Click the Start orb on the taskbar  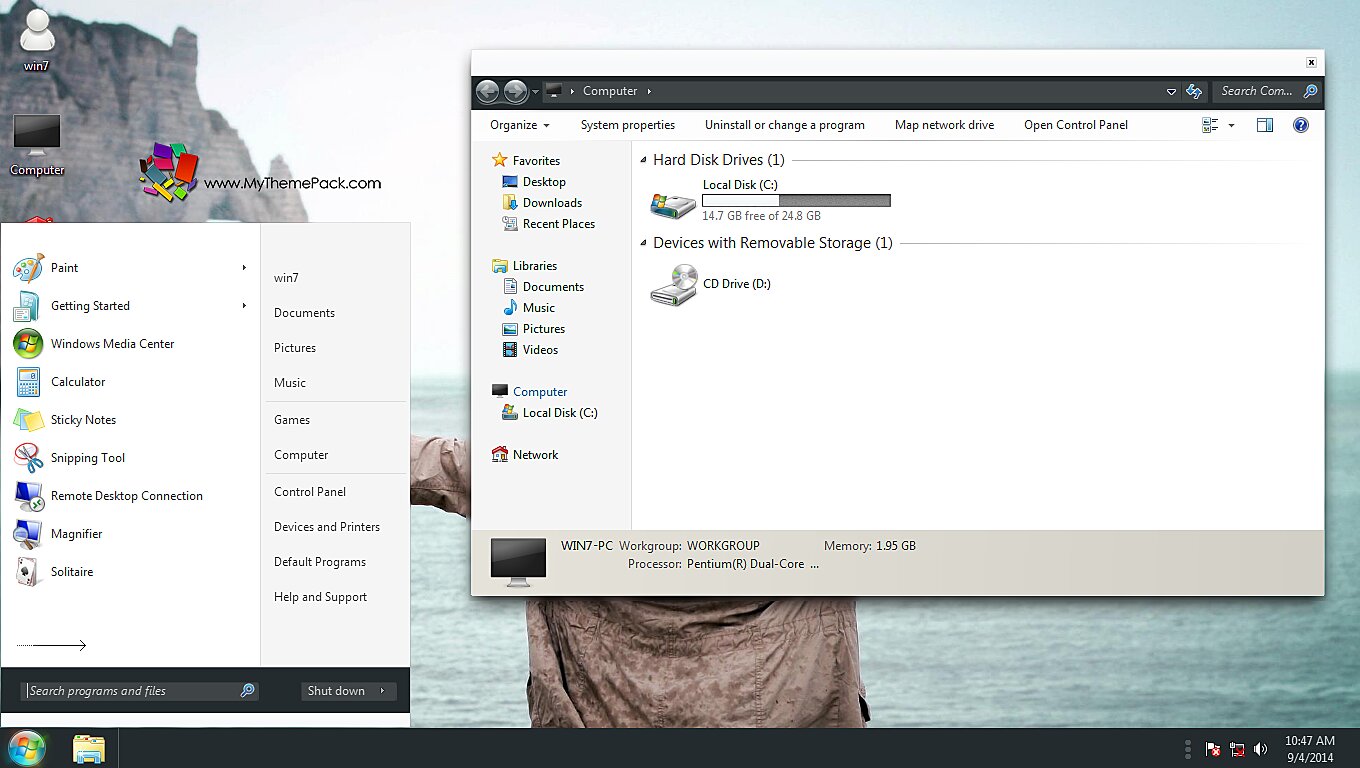(x=26, y=748)
